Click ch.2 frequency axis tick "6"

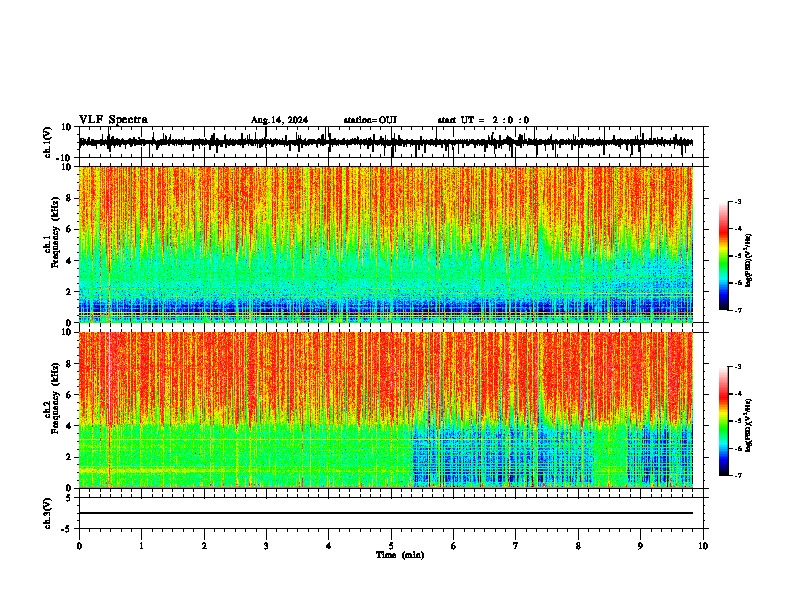pyautogui.click(x=70, y=395)
